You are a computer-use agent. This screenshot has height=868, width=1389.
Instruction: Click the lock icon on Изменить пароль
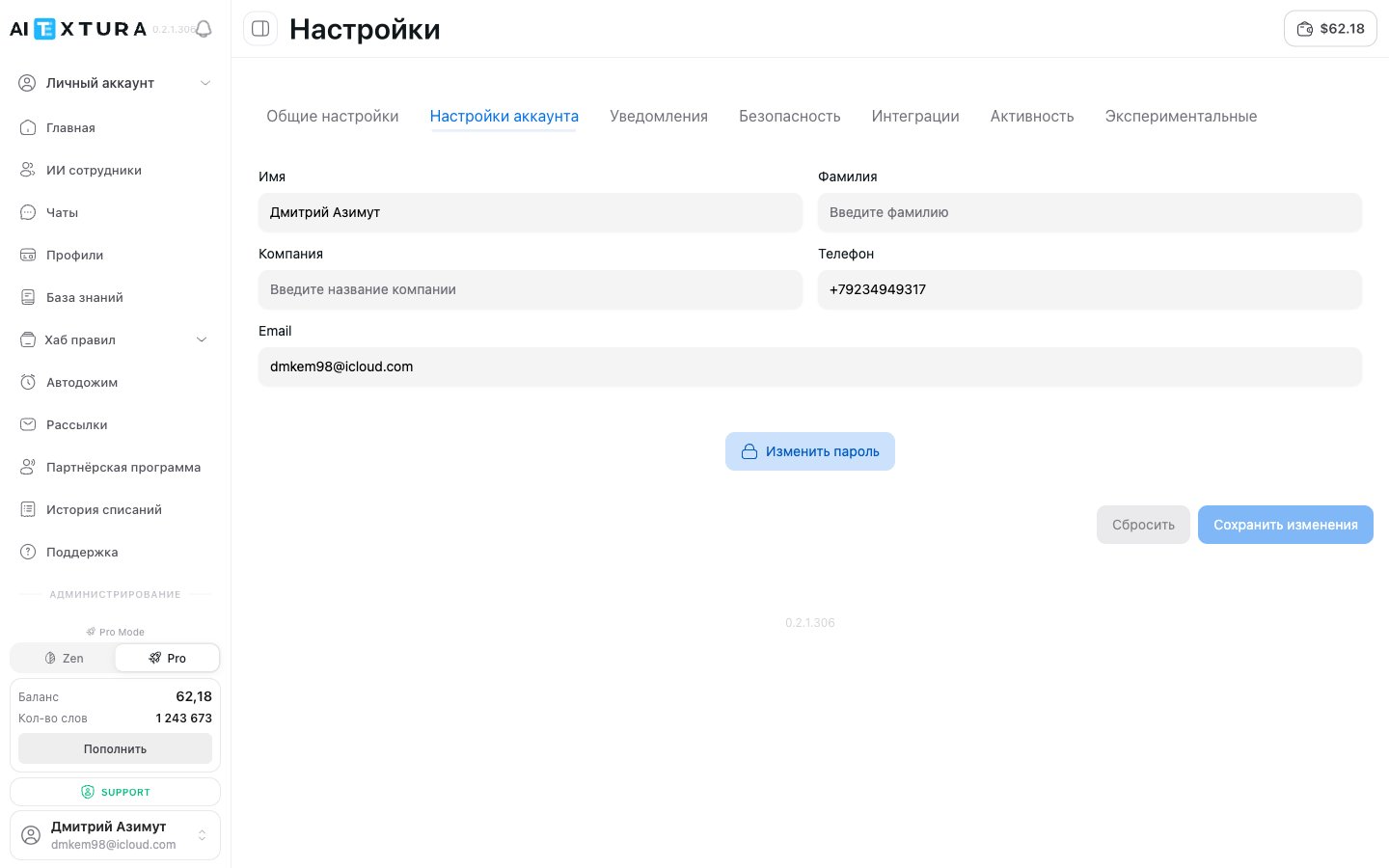coord(749,451)
